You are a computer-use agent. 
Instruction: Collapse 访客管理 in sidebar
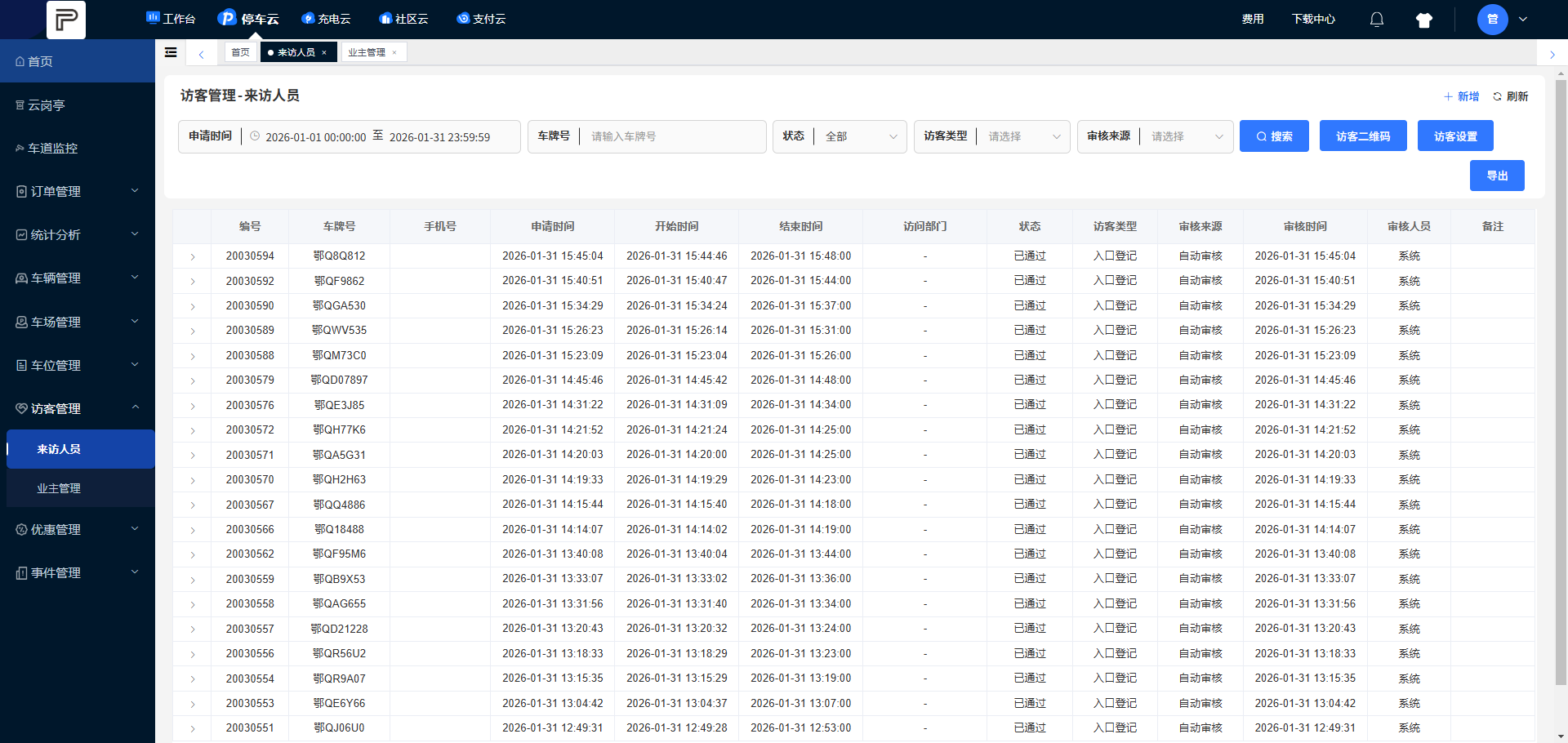(78, 408)
